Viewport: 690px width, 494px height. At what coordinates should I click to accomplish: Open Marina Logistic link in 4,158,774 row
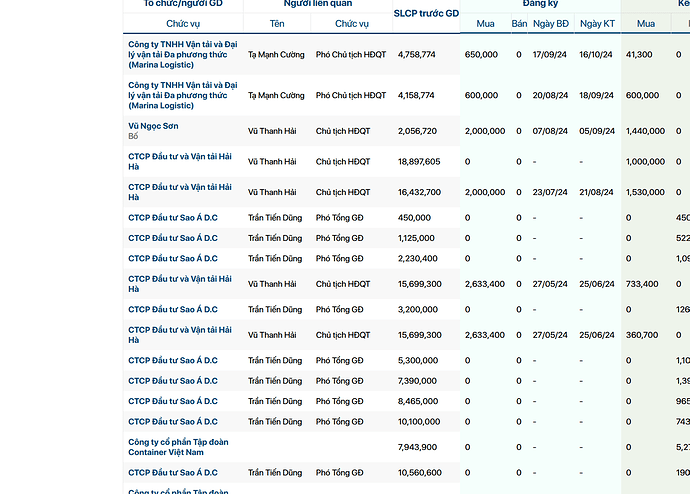pos(183,95)
